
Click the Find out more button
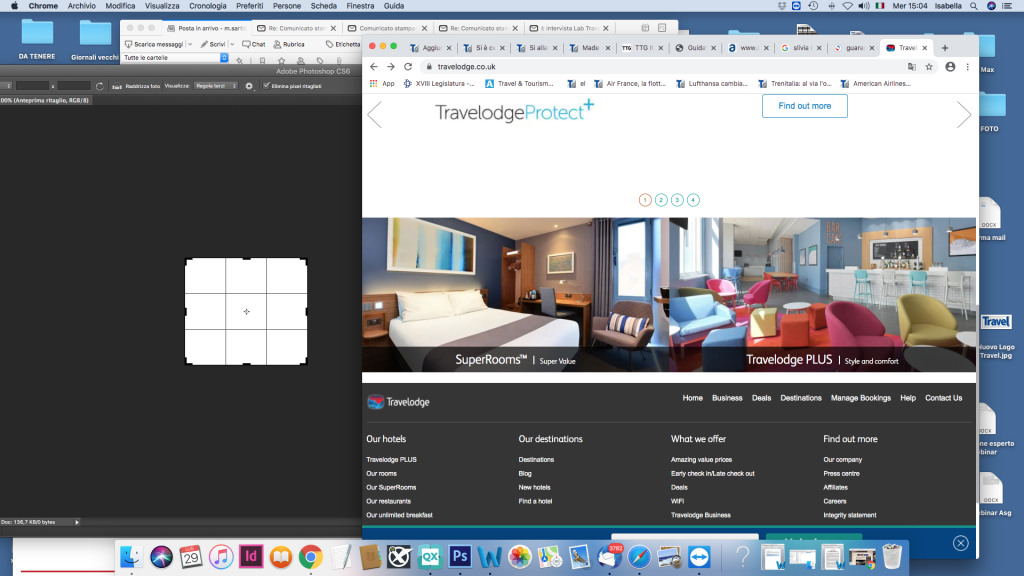pos(804,106)
